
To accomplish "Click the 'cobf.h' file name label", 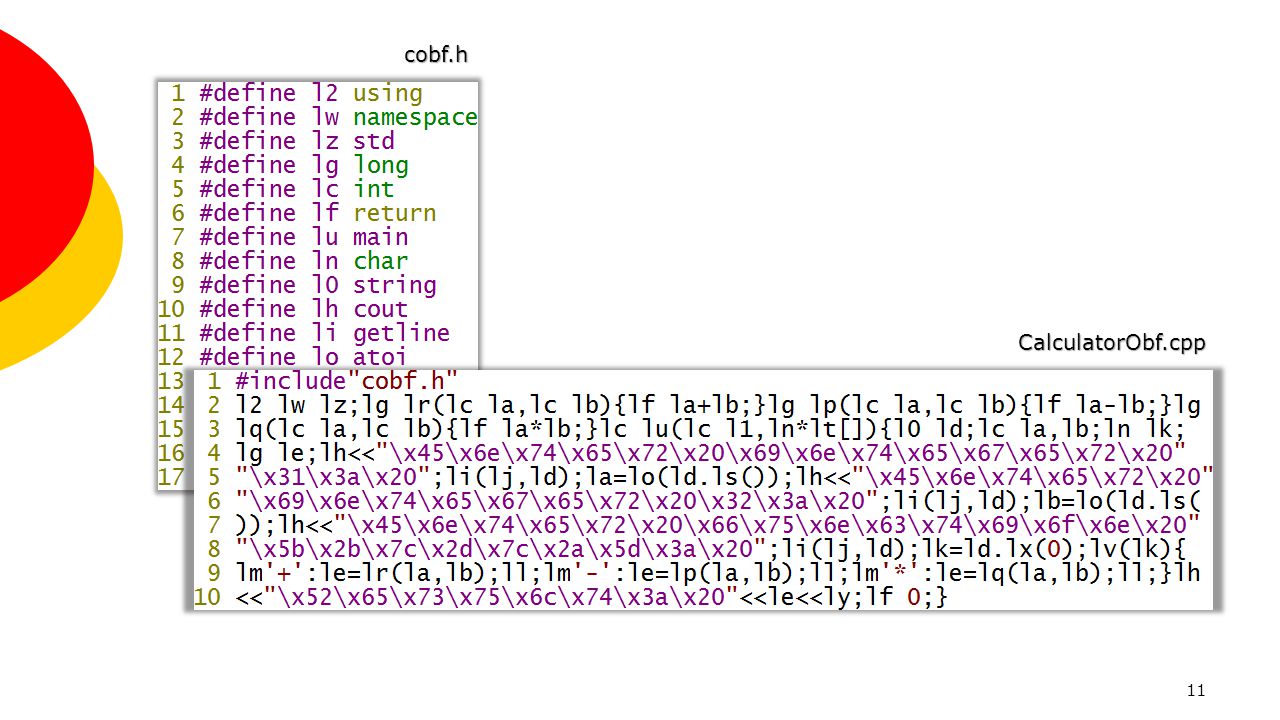I will tap(435, 55).
